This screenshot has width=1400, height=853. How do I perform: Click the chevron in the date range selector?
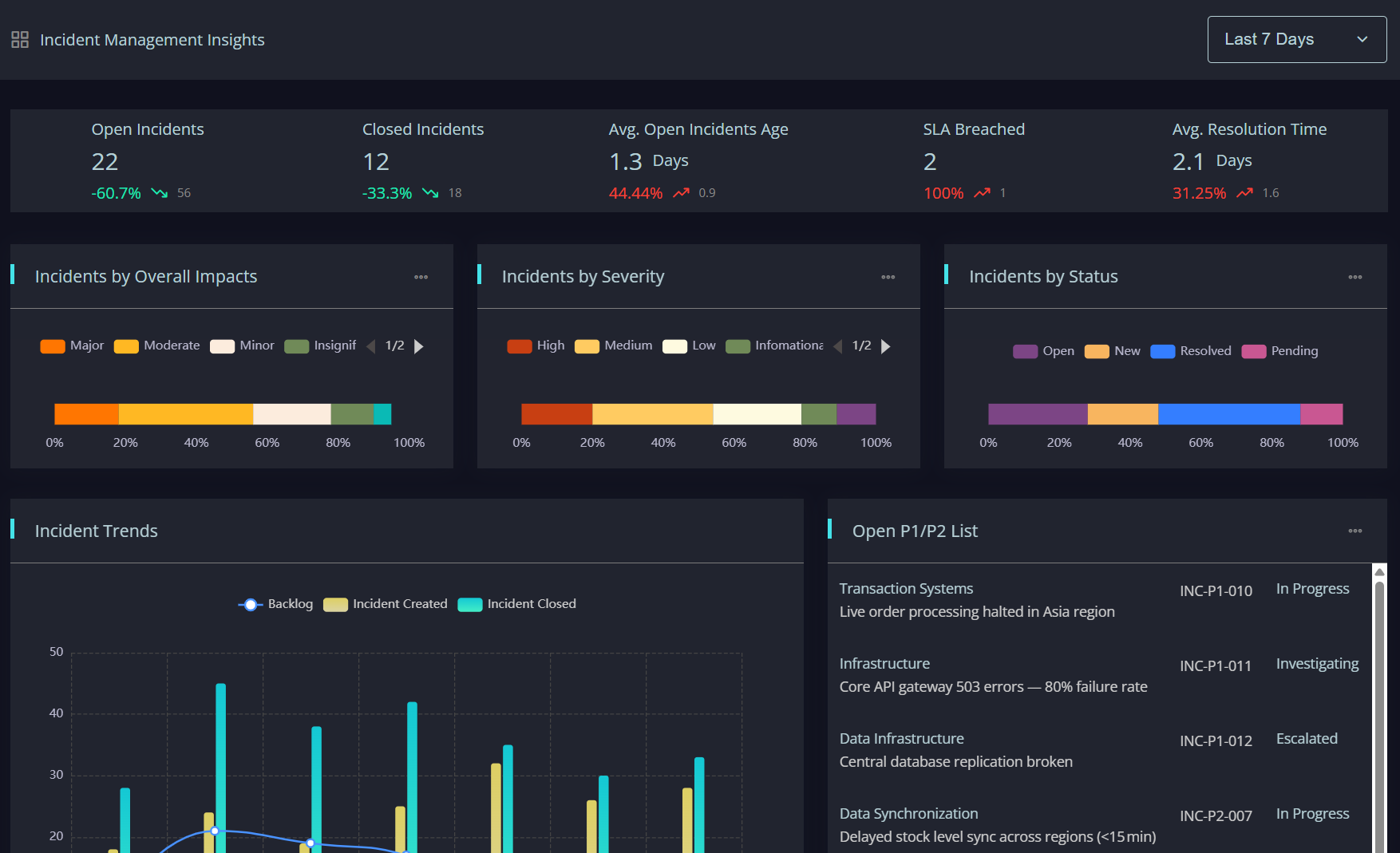coord(1362,39)
